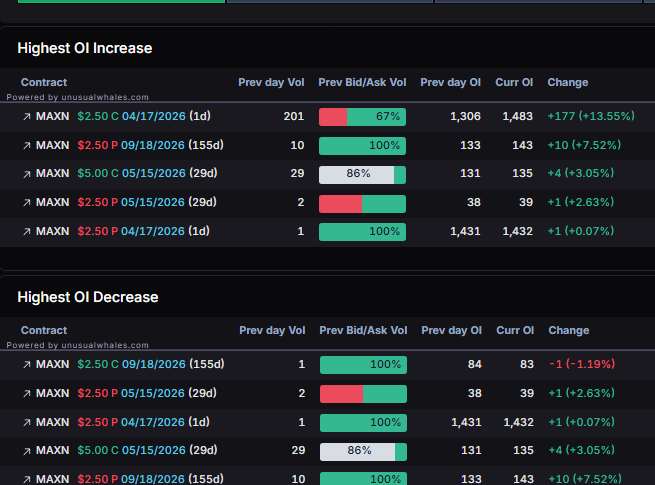Open arrow icon for $2.50 P 09/18/2026 in OI Decrease table
Image resolution: width=655 pixels, height=485 pixels.
[27, 480]
